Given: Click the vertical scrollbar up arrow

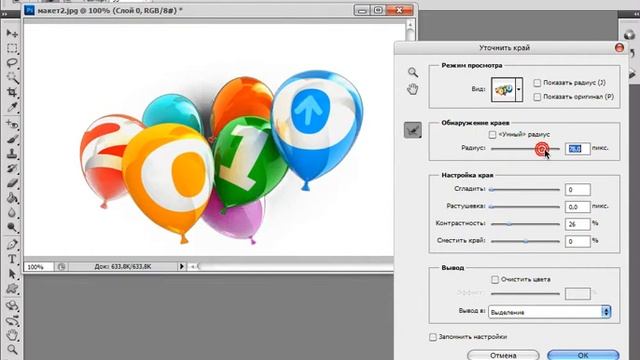Looking at the screenshot, I should pos(410,26).
